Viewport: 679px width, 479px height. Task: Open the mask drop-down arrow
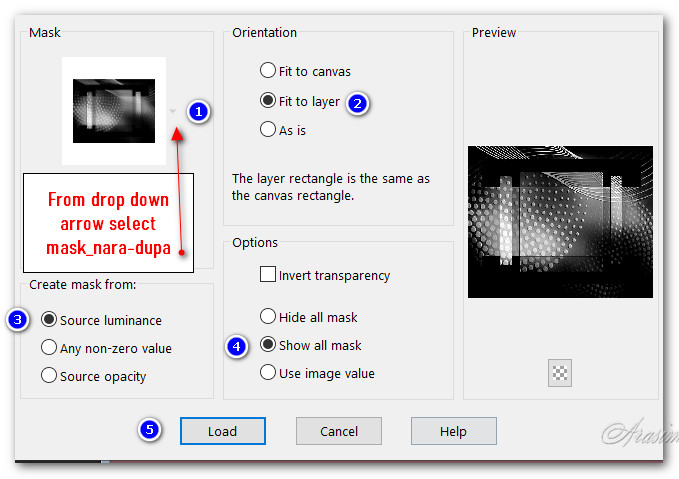tap(174, 111)
